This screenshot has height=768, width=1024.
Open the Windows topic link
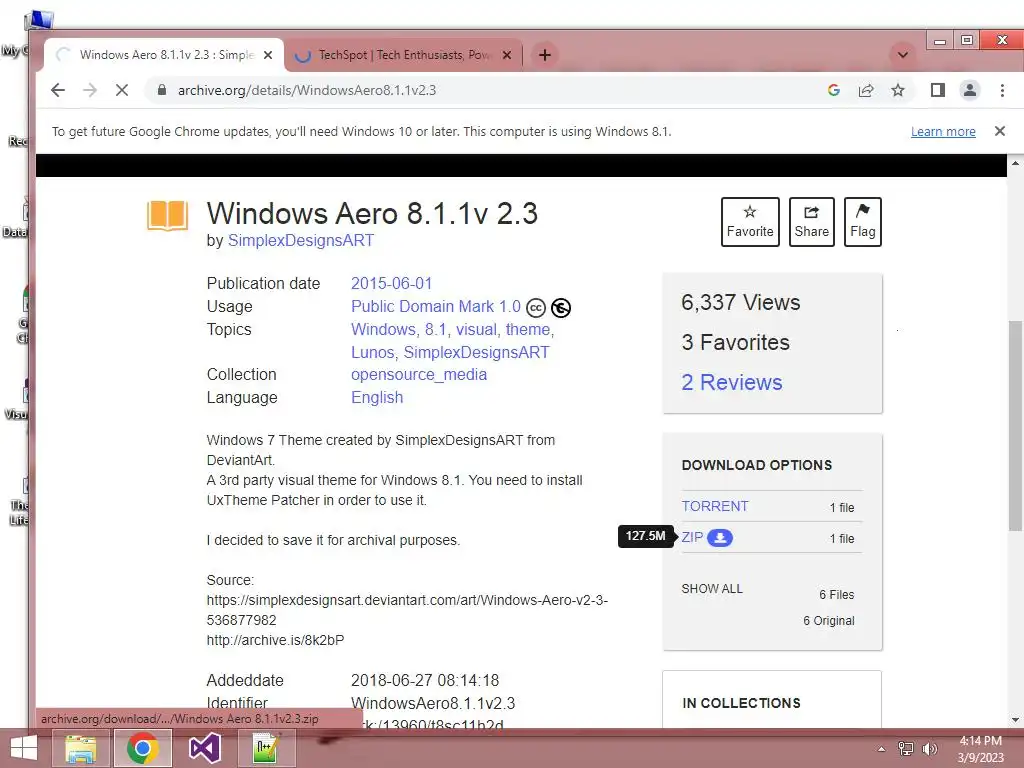click(385, 329)
